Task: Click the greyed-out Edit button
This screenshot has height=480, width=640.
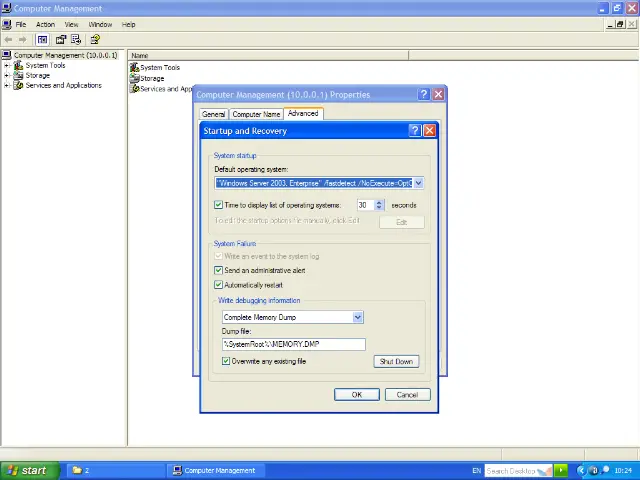Action: click(x=402, y=222)
